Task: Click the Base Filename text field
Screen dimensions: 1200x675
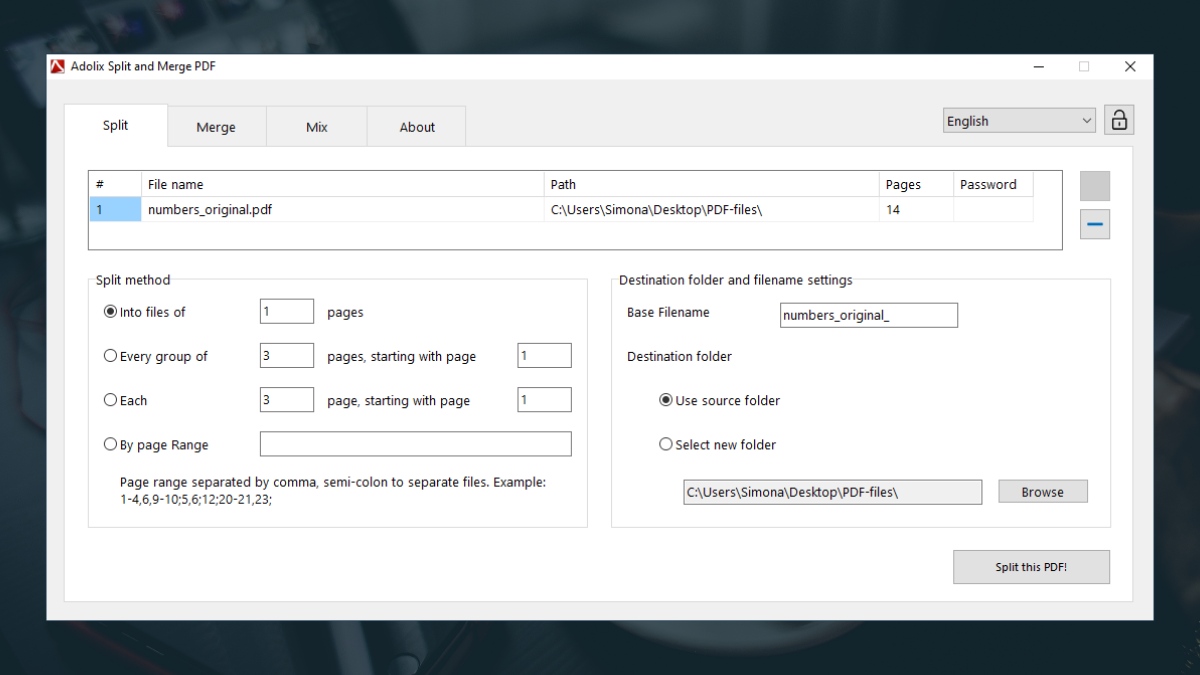Action: (x=869, y=315)
